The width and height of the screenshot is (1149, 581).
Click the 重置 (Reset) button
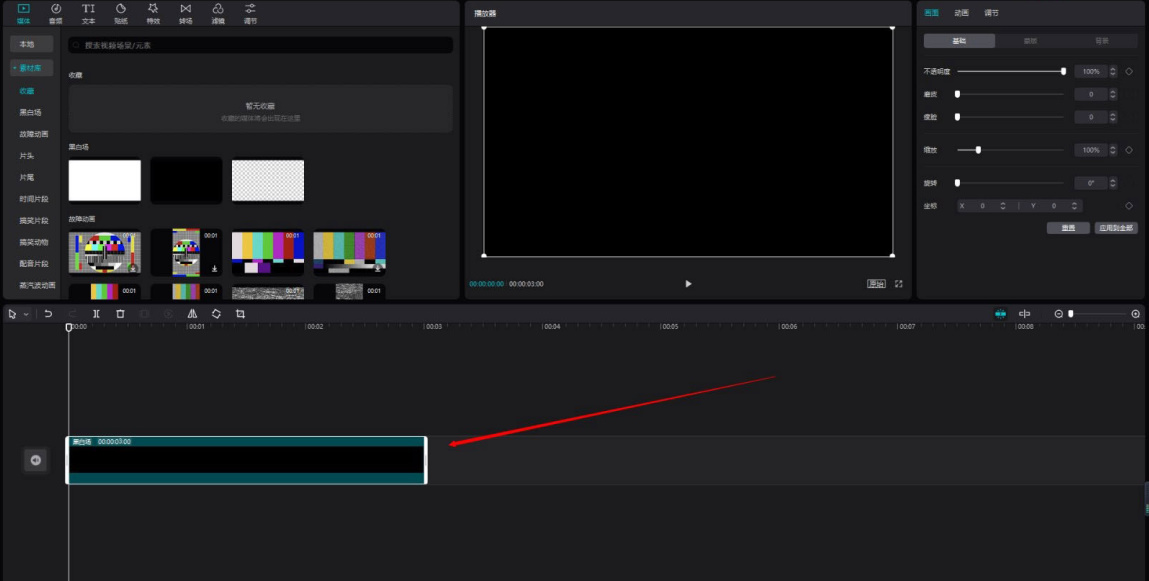tap(1068, 228)
